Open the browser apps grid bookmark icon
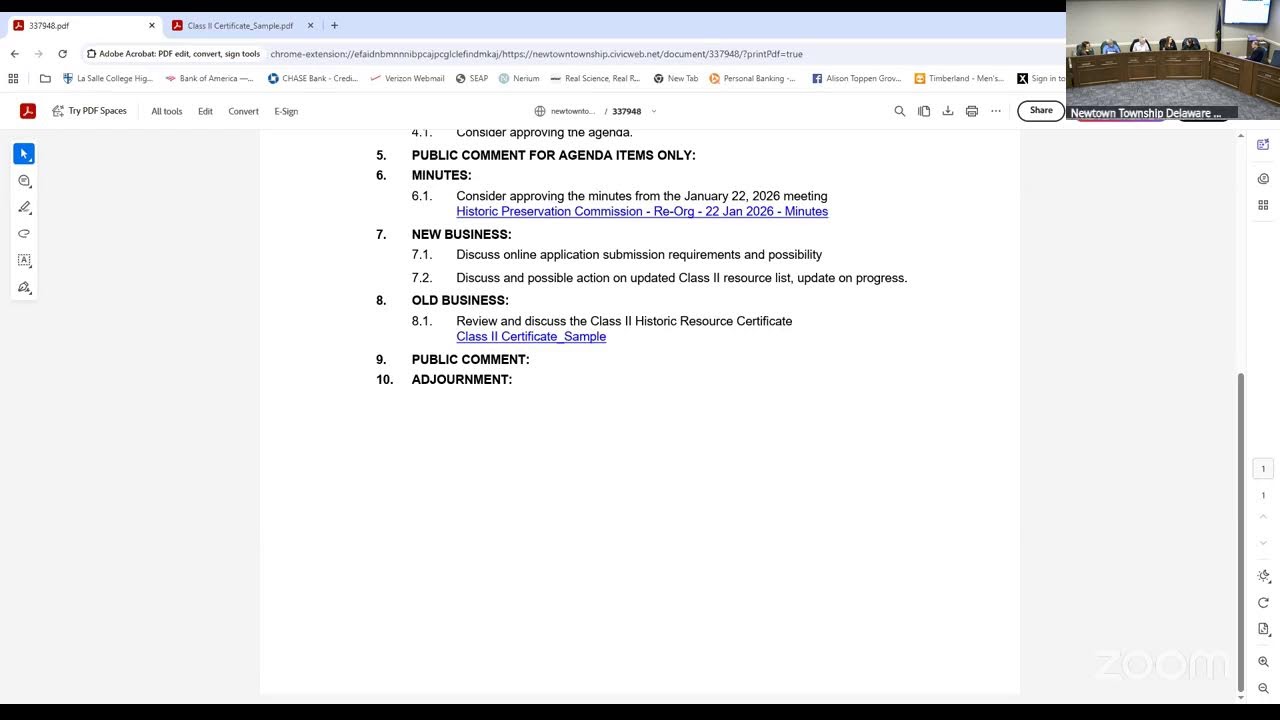Screen dimensions: 1280x720 [x=13, y=78]
